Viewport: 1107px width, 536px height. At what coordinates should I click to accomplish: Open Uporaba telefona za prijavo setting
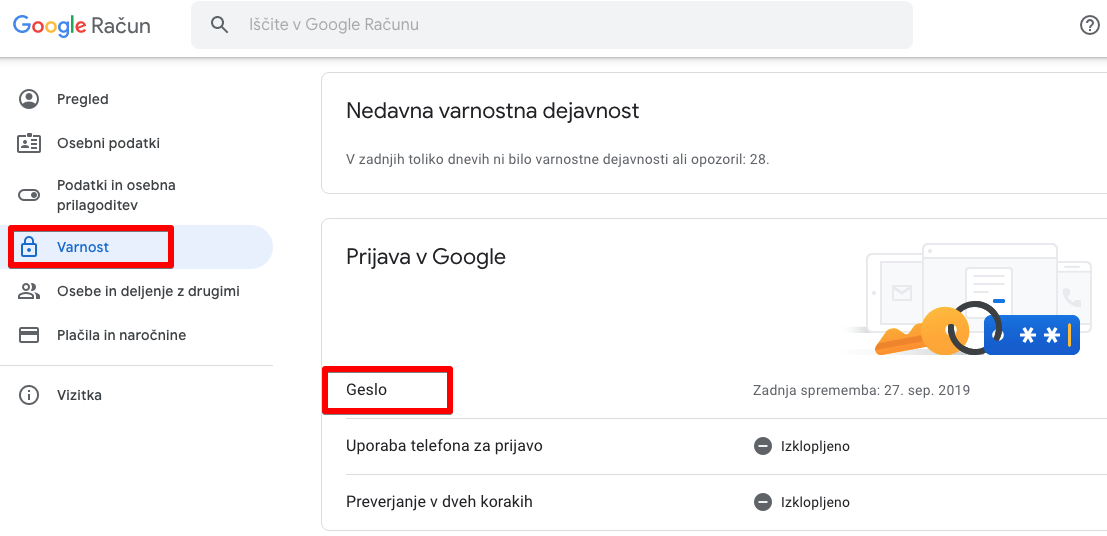pos(444,446)
